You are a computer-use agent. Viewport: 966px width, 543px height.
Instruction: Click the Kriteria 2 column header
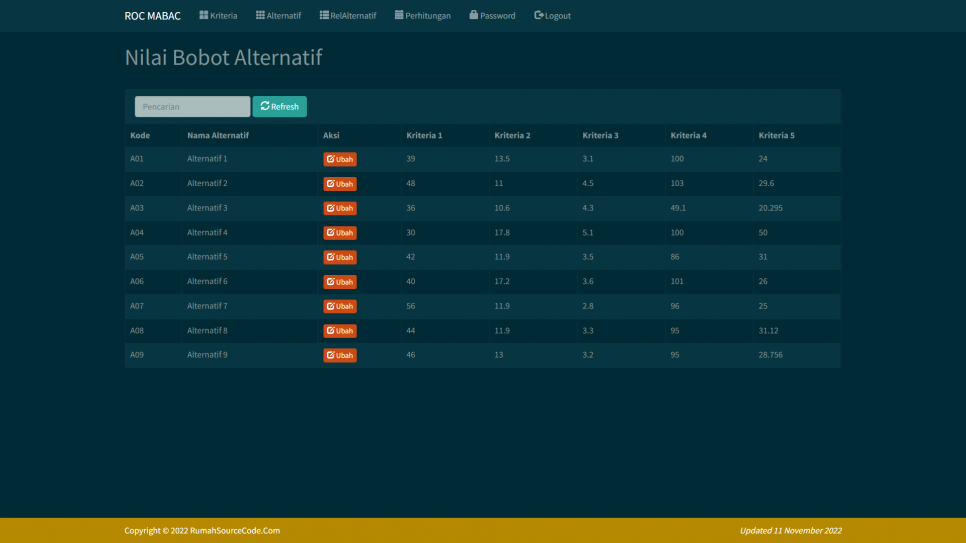click(512, 136)
